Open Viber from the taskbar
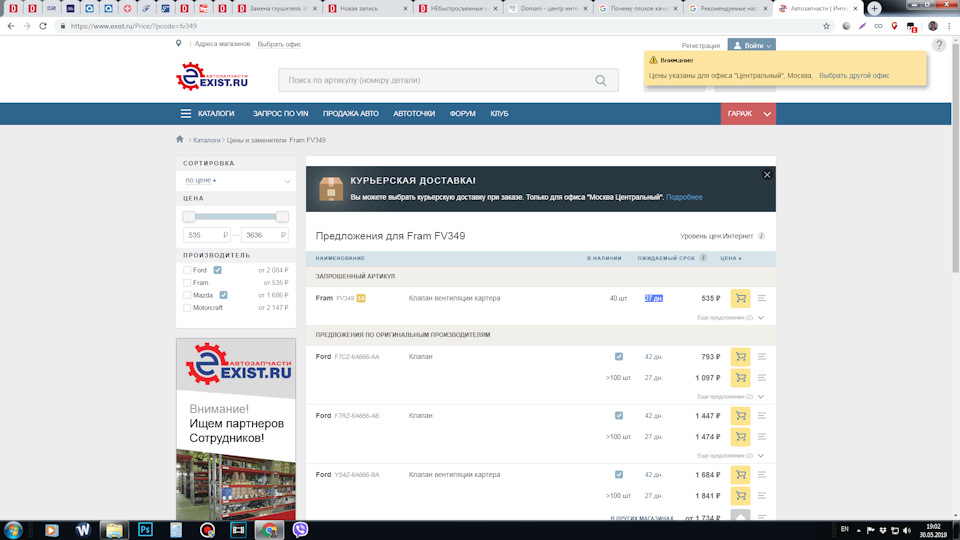960x540 pixels. [300, 530]
